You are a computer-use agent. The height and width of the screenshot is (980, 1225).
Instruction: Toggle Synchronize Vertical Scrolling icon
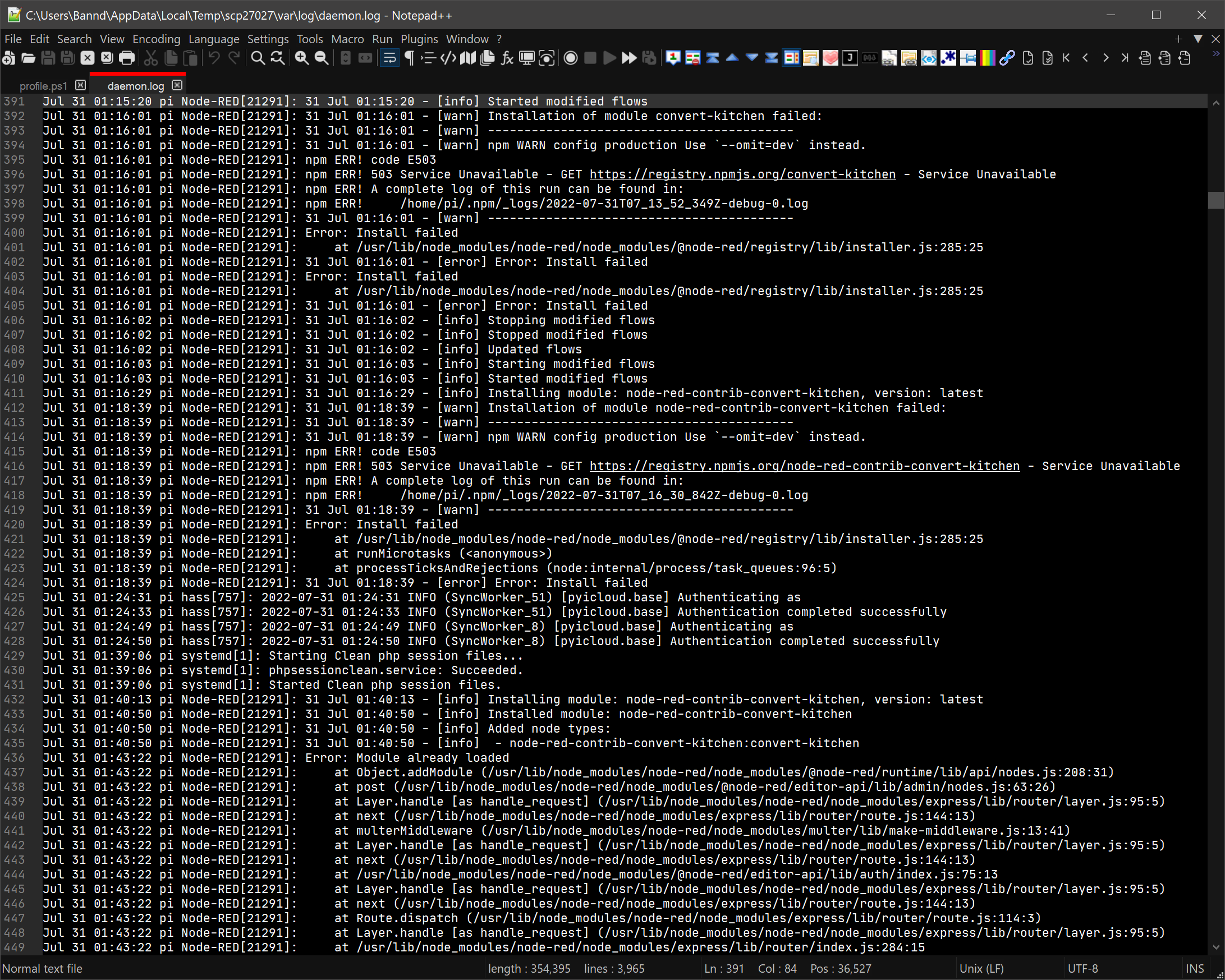click(346, 58)
